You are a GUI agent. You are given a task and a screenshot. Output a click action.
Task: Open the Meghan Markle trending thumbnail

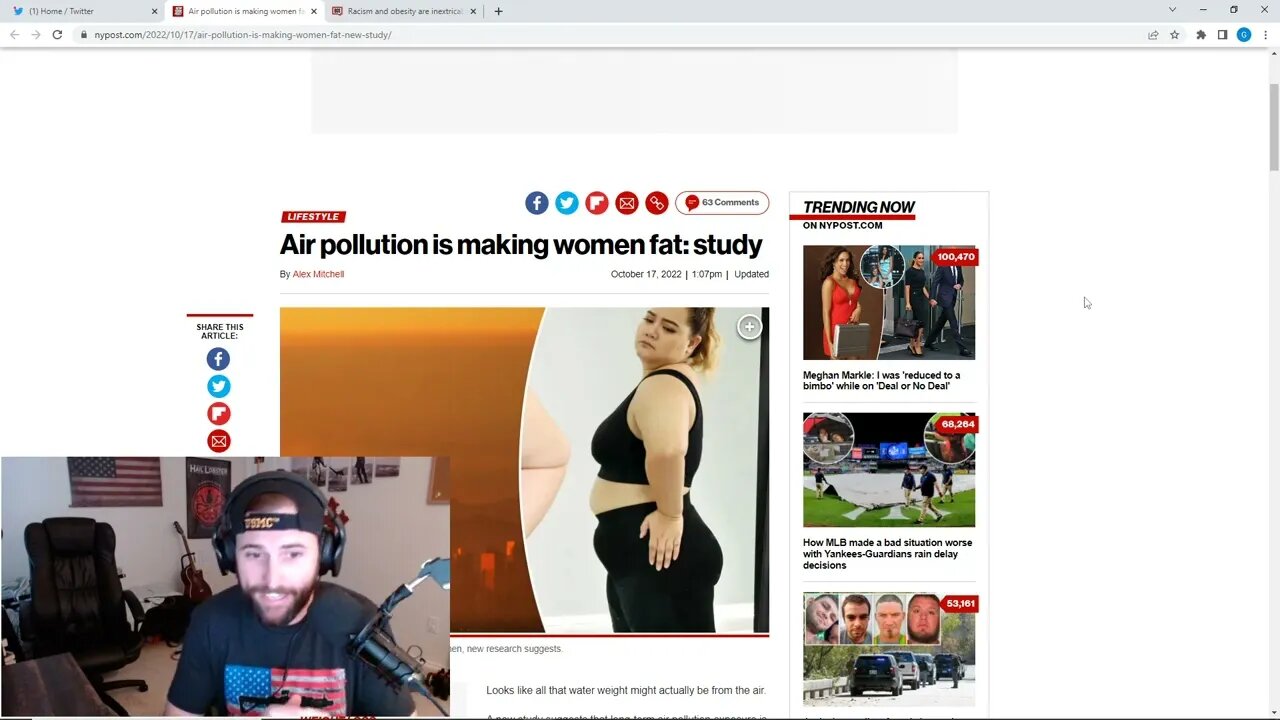889,303
